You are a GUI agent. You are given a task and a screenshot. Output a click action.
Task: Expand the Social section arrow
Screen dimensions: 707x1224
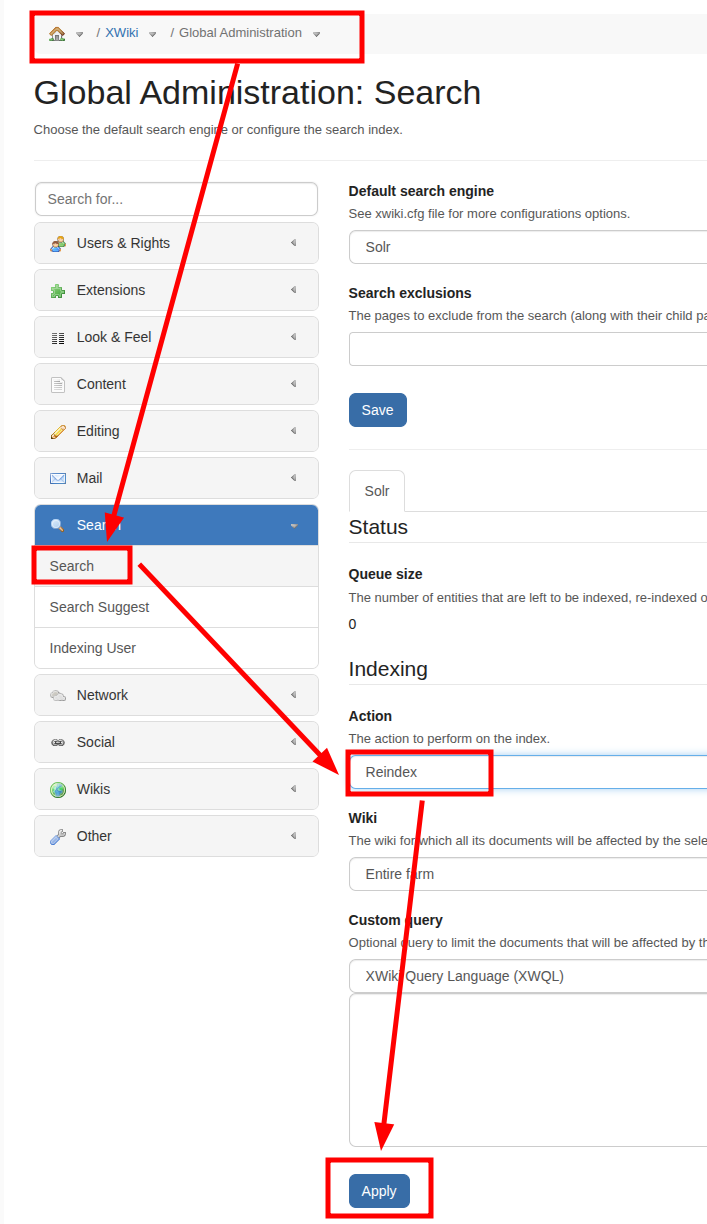point(293,742)
